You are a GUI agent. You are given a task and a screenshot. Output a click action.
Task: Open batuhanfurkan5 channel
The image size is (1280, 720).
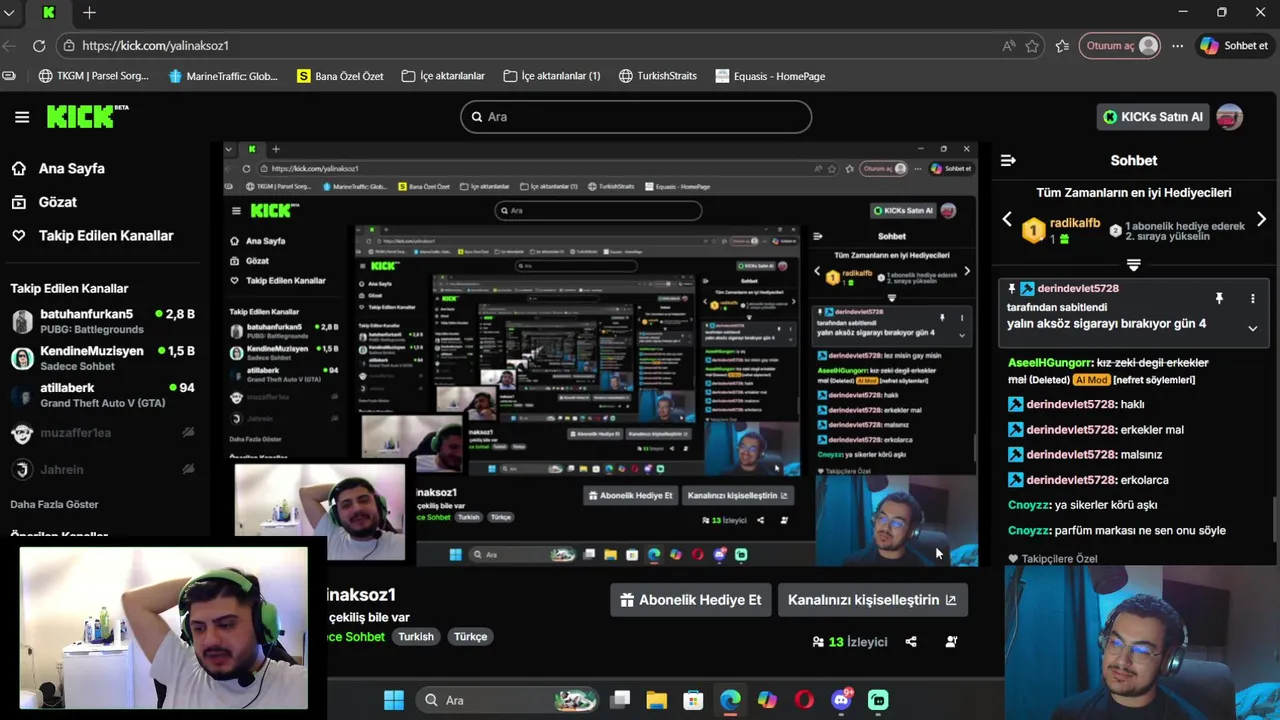click(103, 321)
